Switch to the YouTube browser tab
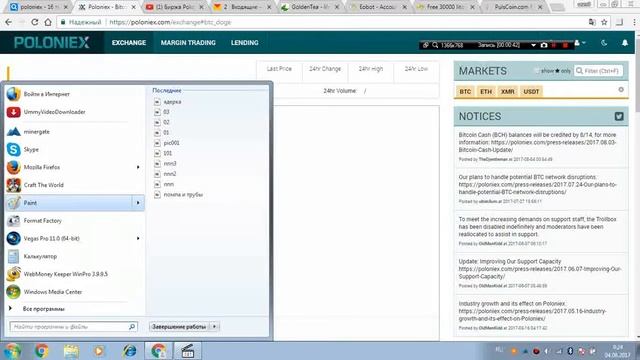Image resolution: width=640 pixels, height=360 pixels. pyautogui.click(x=174, y=7)
